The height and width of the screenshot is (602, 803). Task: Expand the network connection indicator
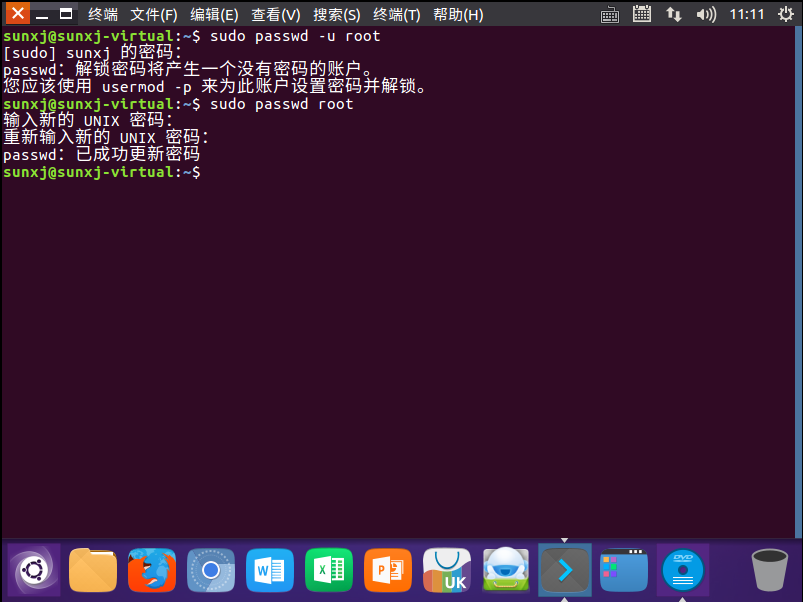[673, 14]
